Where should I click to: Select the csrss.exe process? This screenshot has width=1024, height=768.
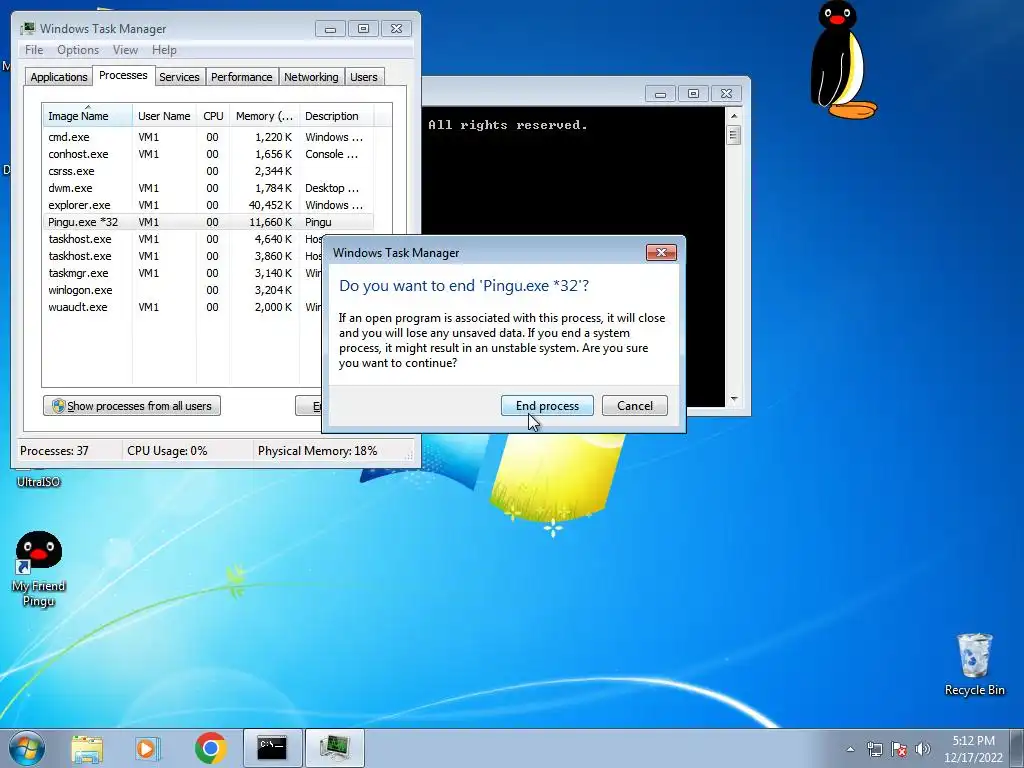208,171
